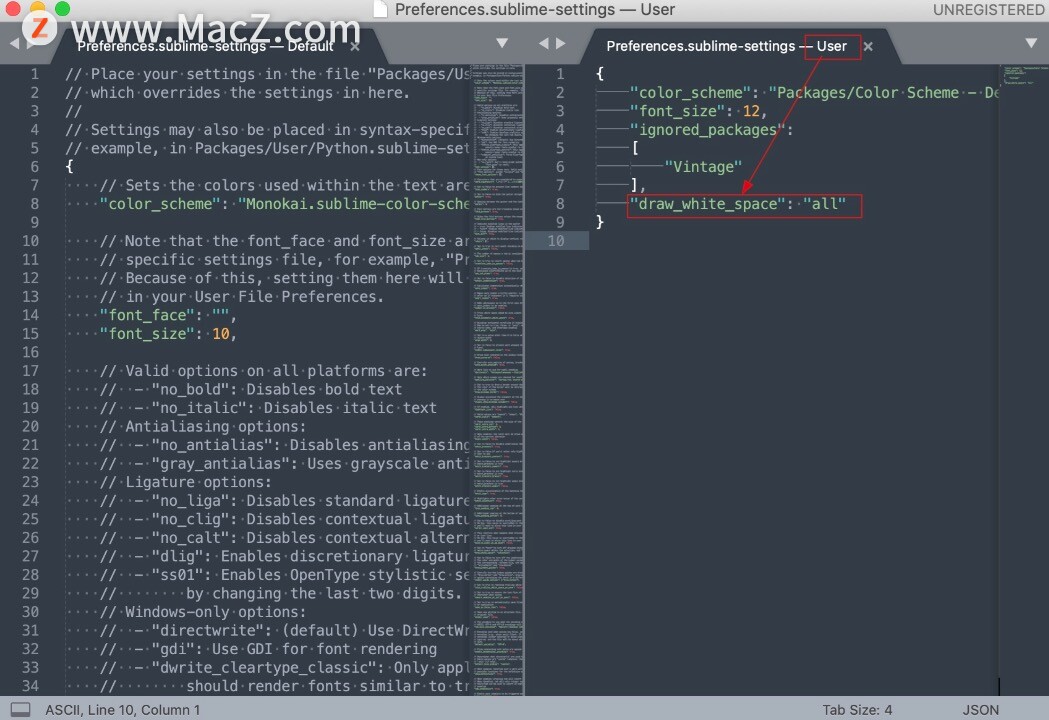The image size is (1049, 720).
Task: Click line number 8 in right gutter
Action: (560, 203)
